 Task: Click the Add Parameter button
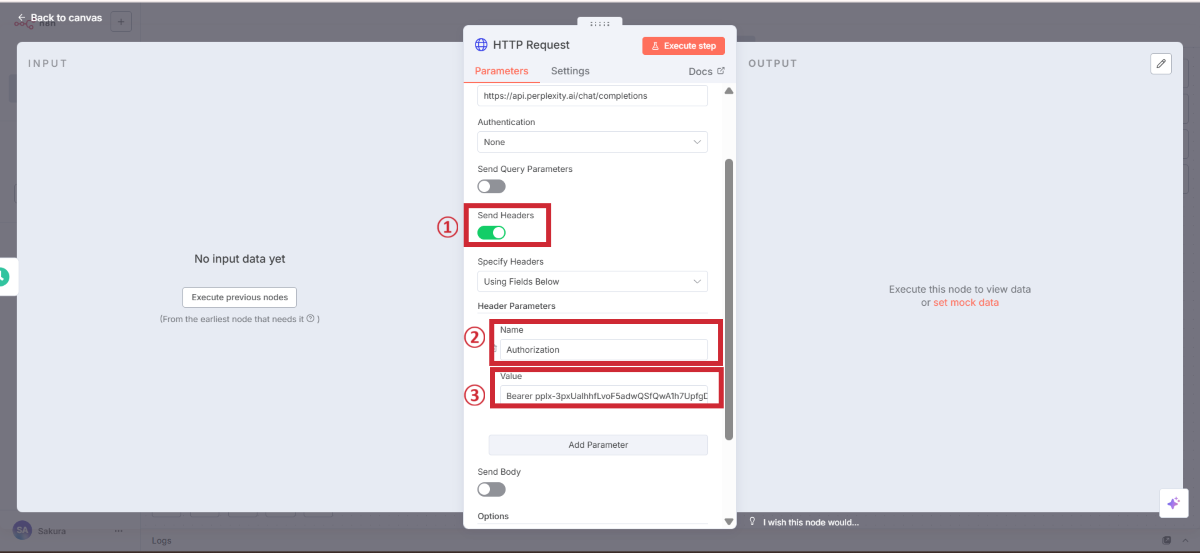[598, 445]
